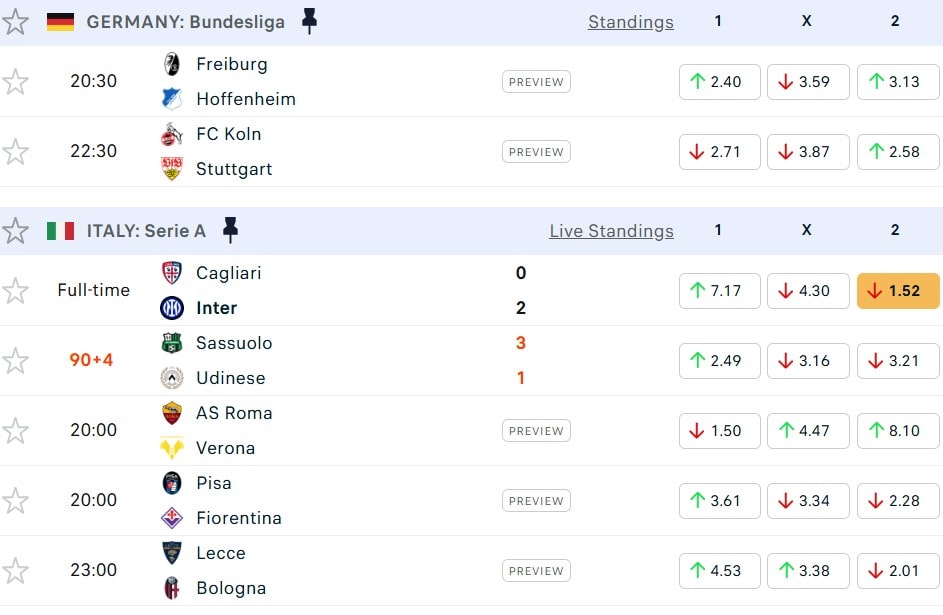Open preview for Freiburg vs Hoffenheim

[536, 82]
